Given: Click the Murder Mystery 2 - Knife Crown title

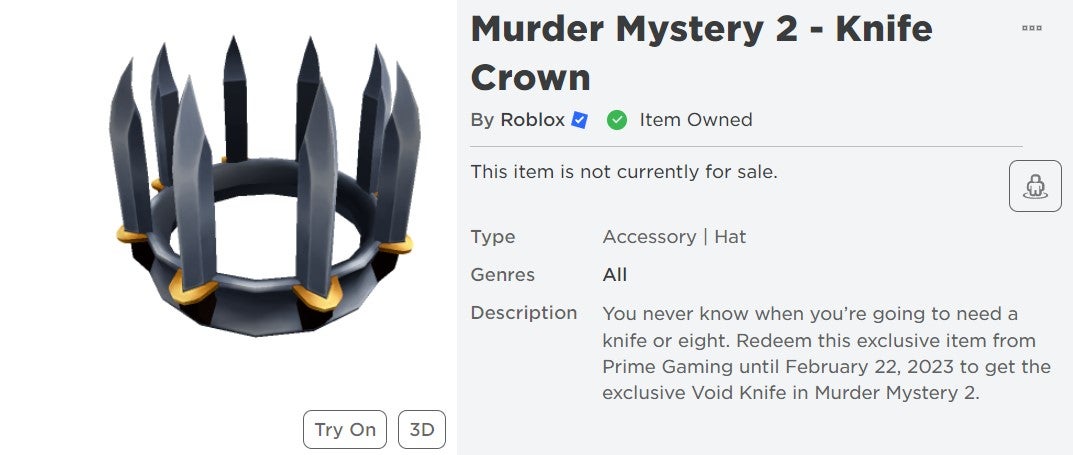Looking at the screenshot, I should (x=701, y=53).
